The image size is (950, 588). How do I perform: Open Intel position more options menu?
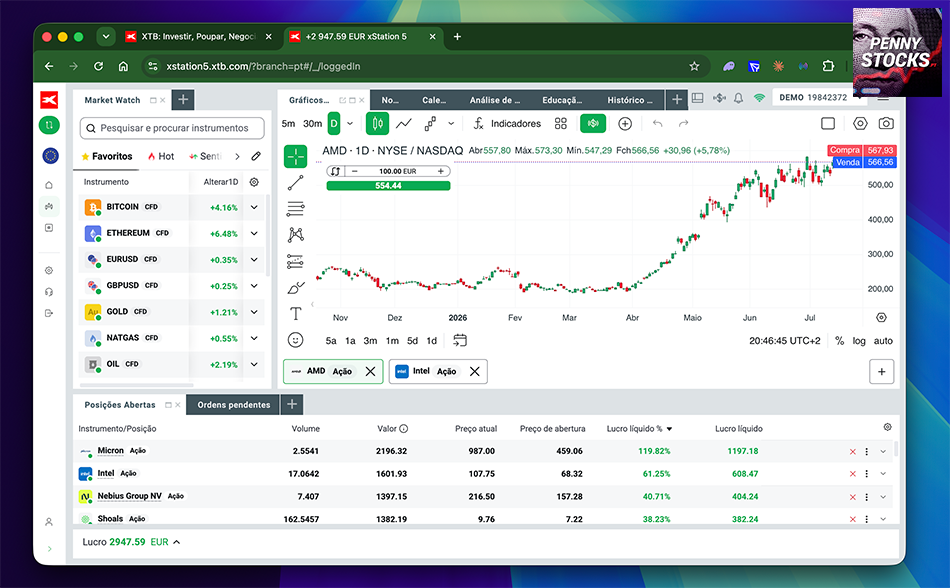click(866, 474)
